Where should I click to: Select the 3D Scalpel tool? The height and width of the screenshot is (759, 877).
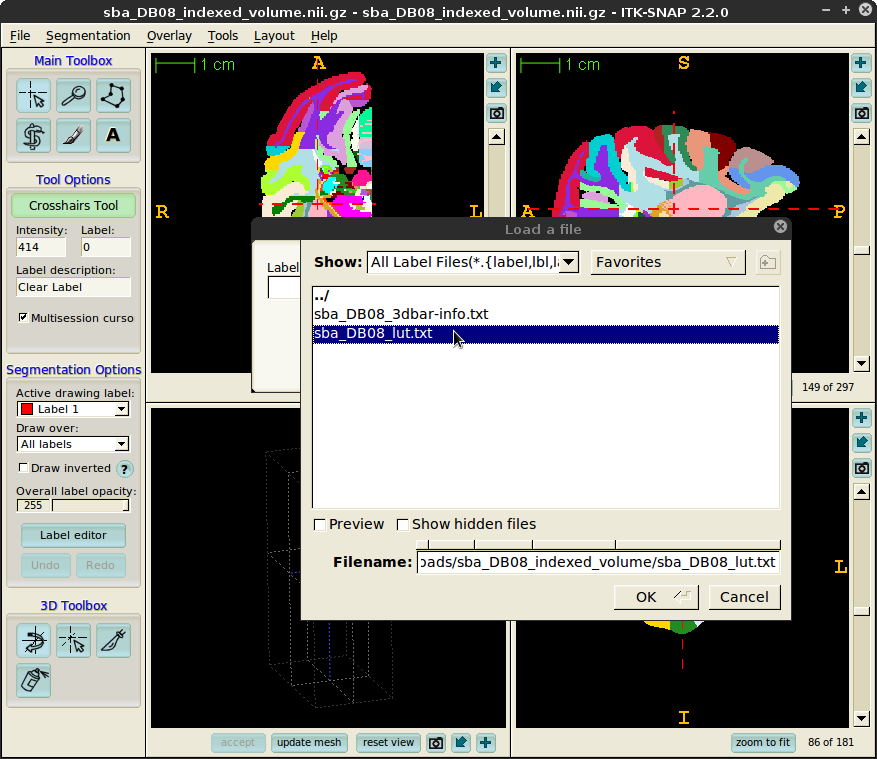(x=113, y=640)
